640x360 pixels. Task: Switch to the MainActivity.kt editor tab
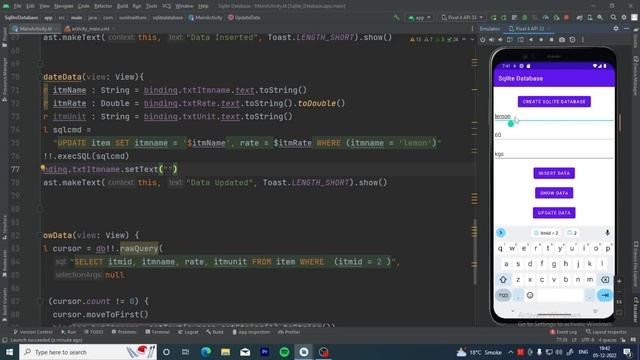(35, 29)
